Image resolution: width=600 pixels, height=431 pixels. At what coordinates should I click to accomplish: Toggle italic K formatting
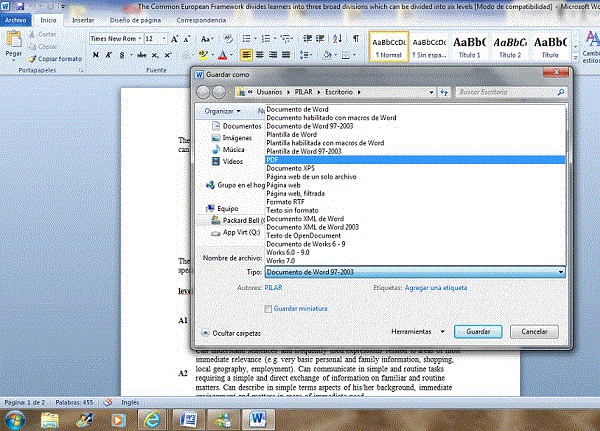pos(109,55)
